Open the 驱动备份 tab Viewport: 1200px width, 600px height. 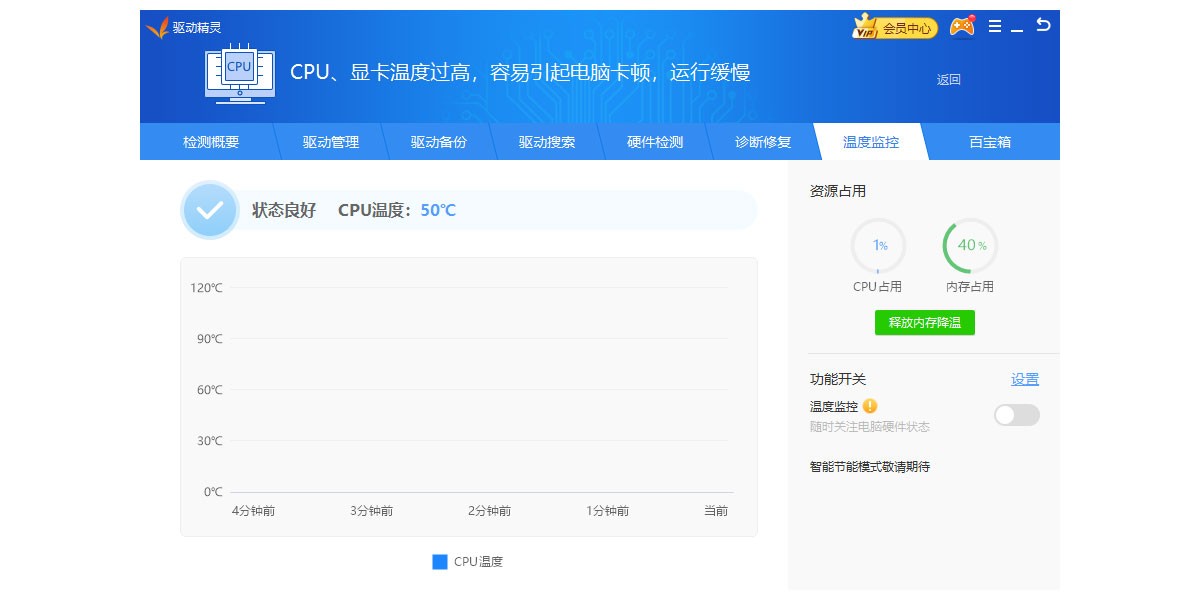[439, 142]
